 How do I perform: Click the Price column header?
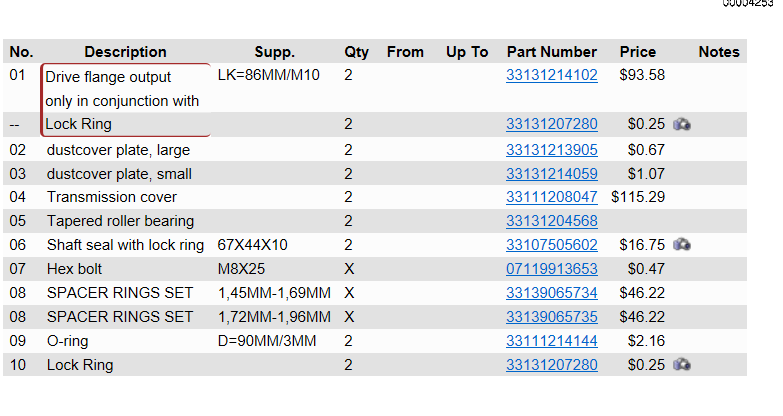click(638, 52)
